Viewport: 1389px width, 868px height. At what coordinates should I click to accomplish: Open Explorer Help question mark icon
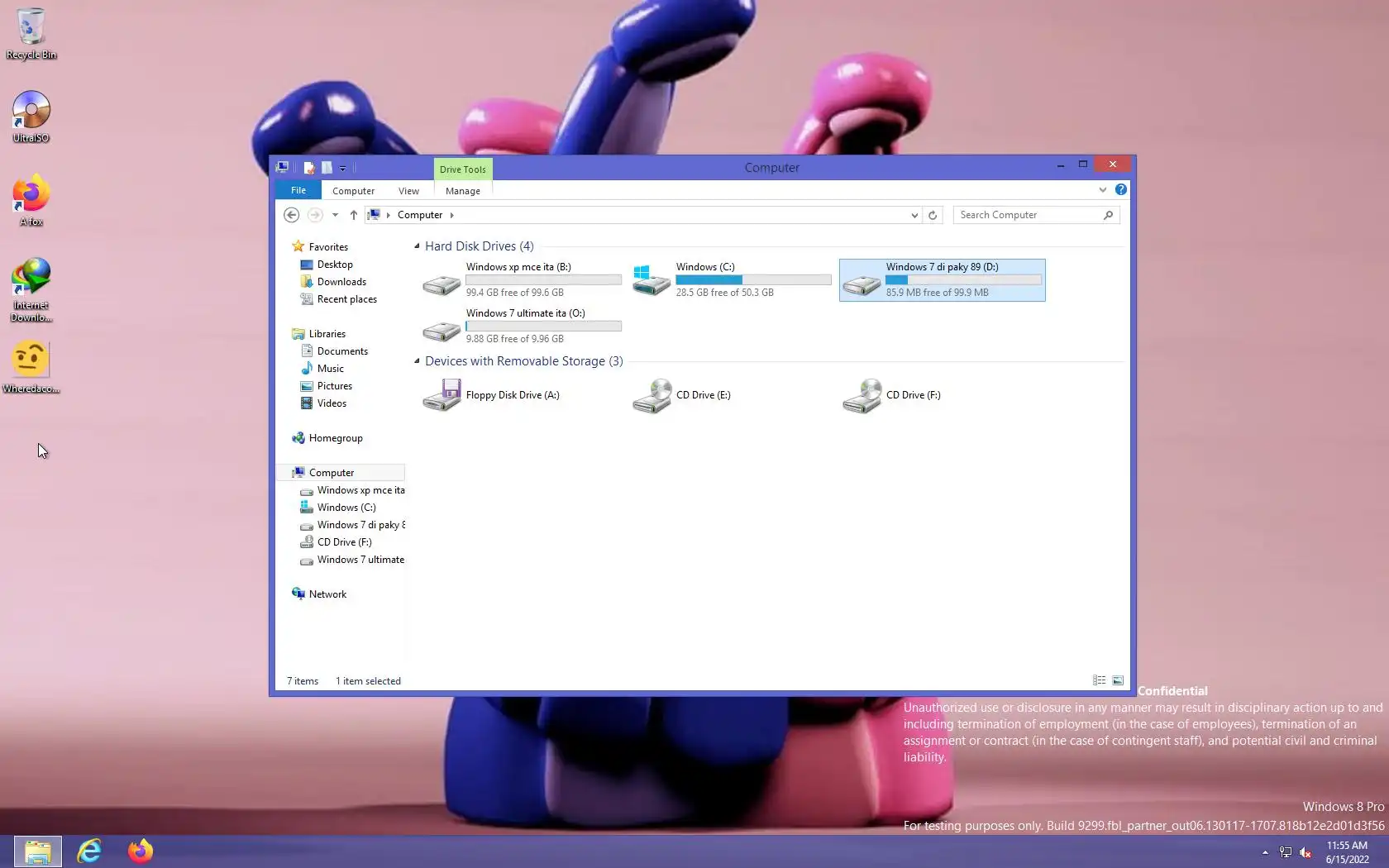(1120, 190)
